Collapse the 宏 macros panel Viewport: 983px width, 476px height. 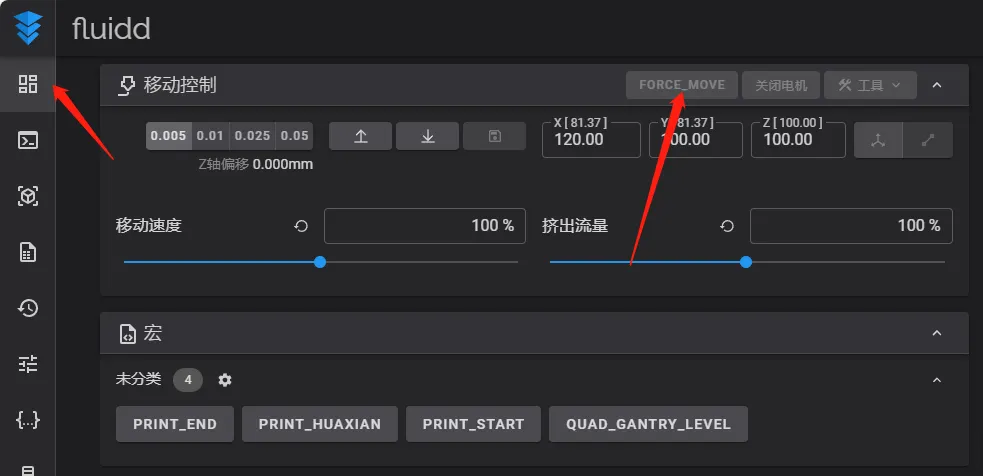tap(937, 333)
